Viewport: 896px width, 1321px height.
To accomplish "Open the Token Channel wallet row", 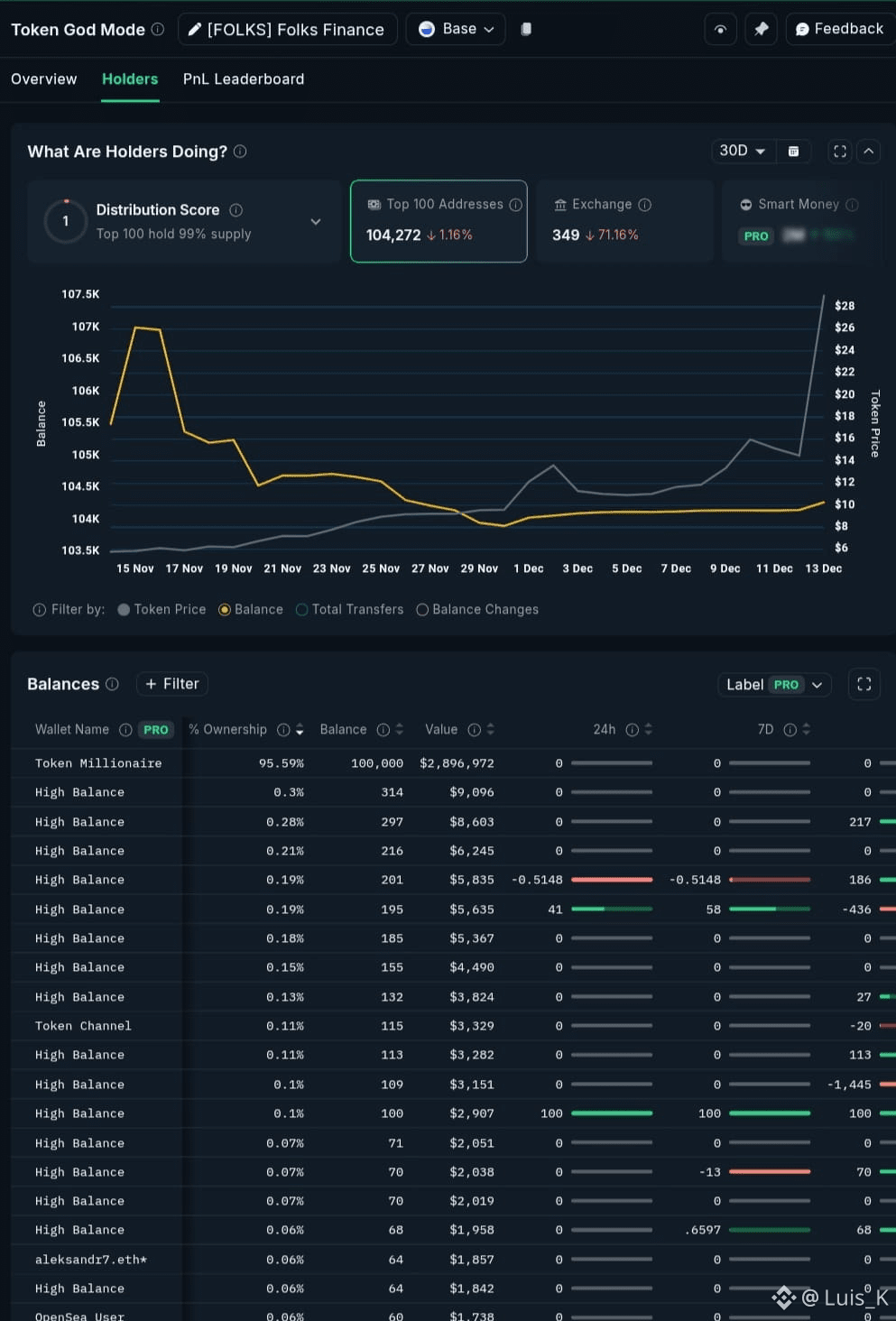I will pyautogui.click(x=453, y=1026).
